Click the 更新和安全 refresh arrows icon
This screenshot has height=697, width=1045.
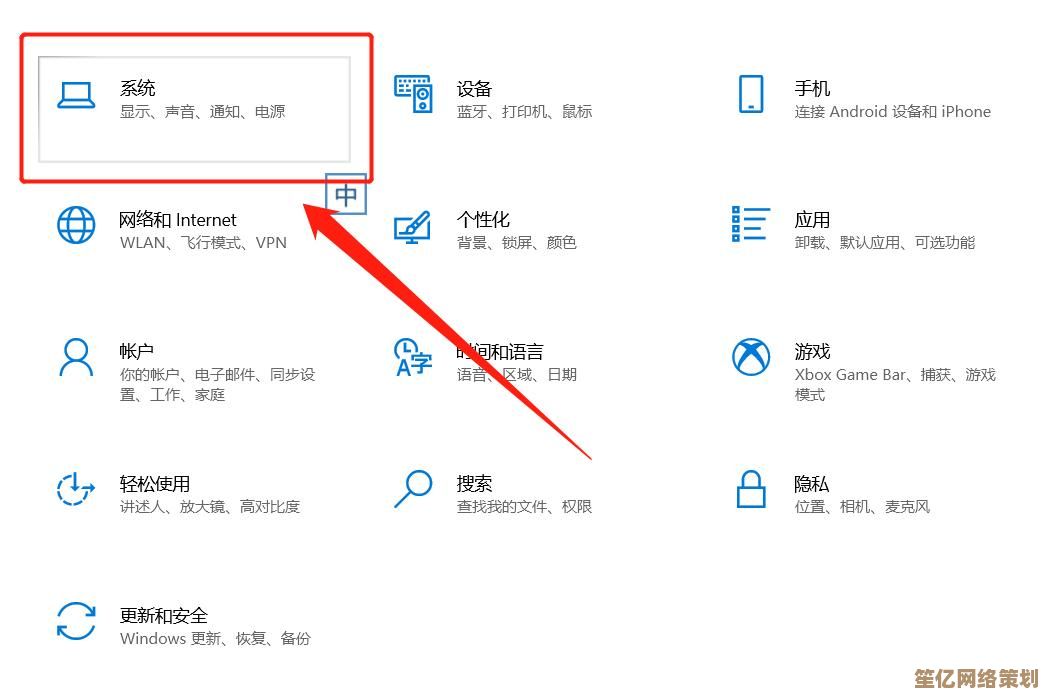(x=76, y=621)
